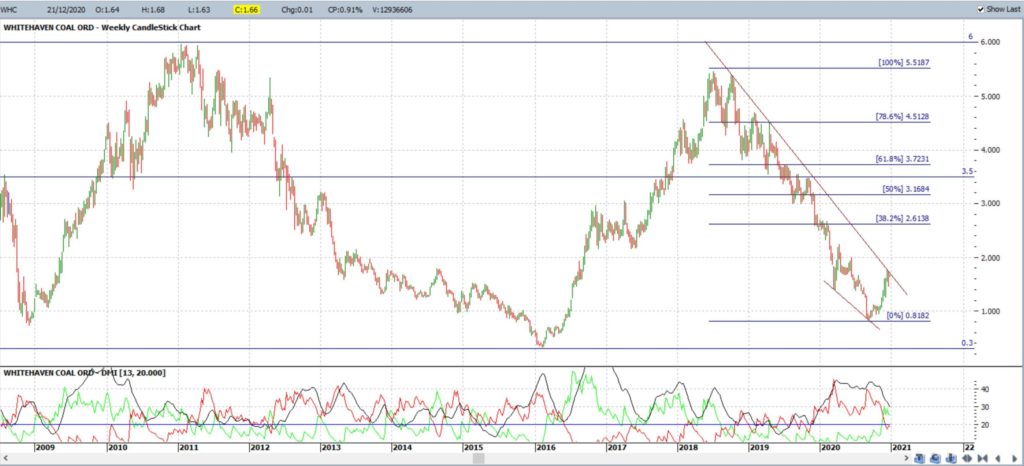The image size is (1024, 466).
Task: Click the scroll-right triangle icon
Action: click(x=1014, y=458)
